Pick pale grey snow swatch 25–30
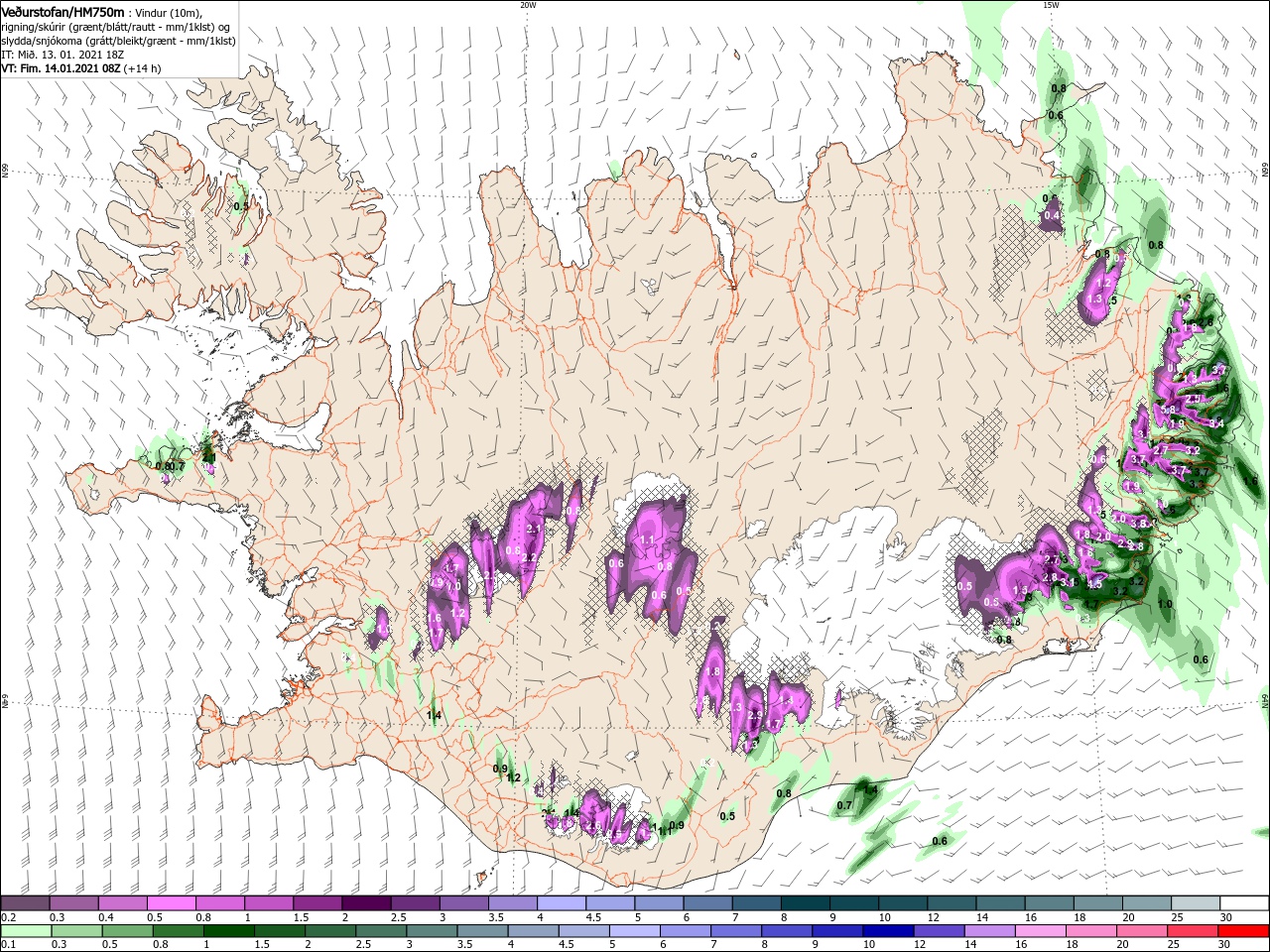 pyautogui.click(x=1196, y=903)
